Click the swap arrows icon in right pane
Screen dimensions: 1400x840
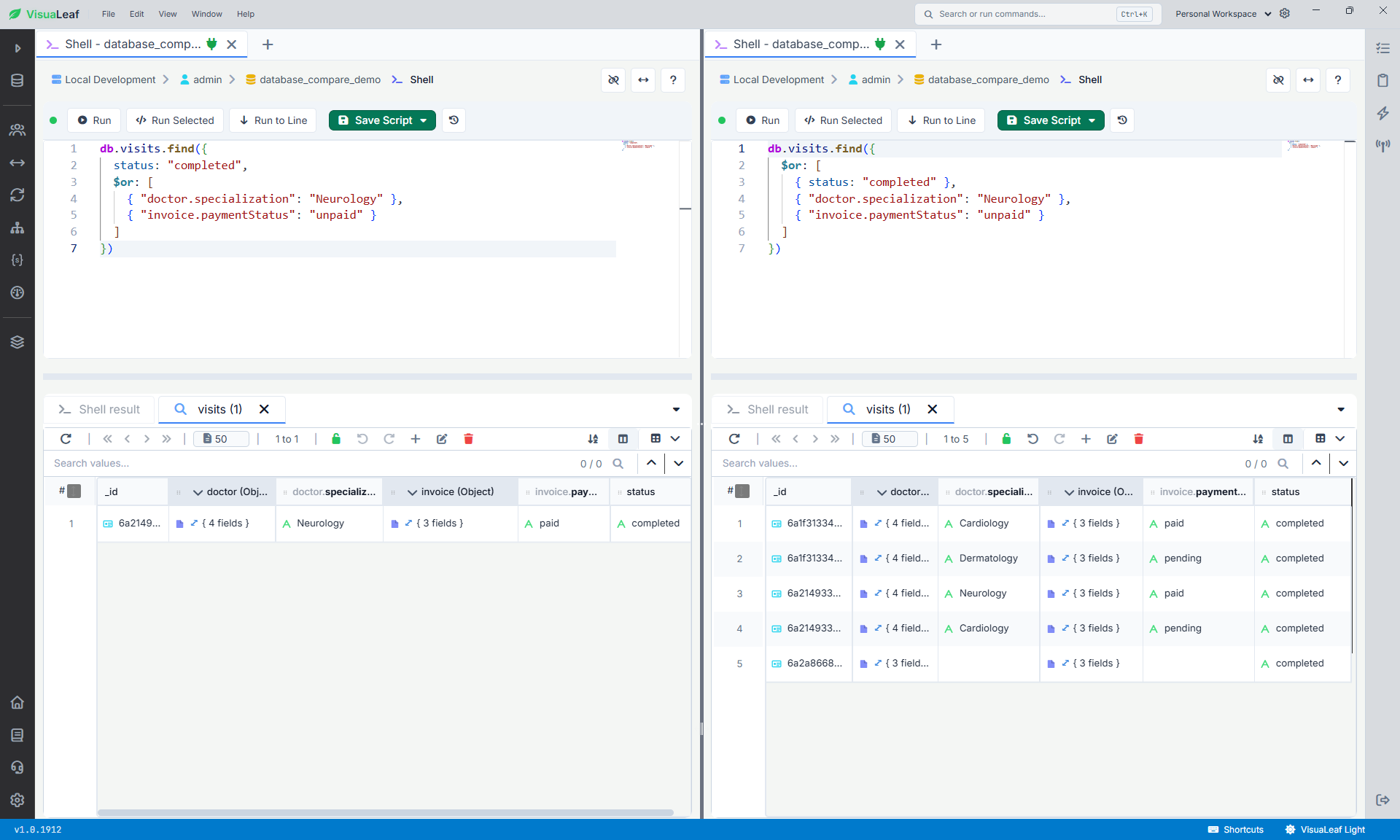coord(1308,80)
